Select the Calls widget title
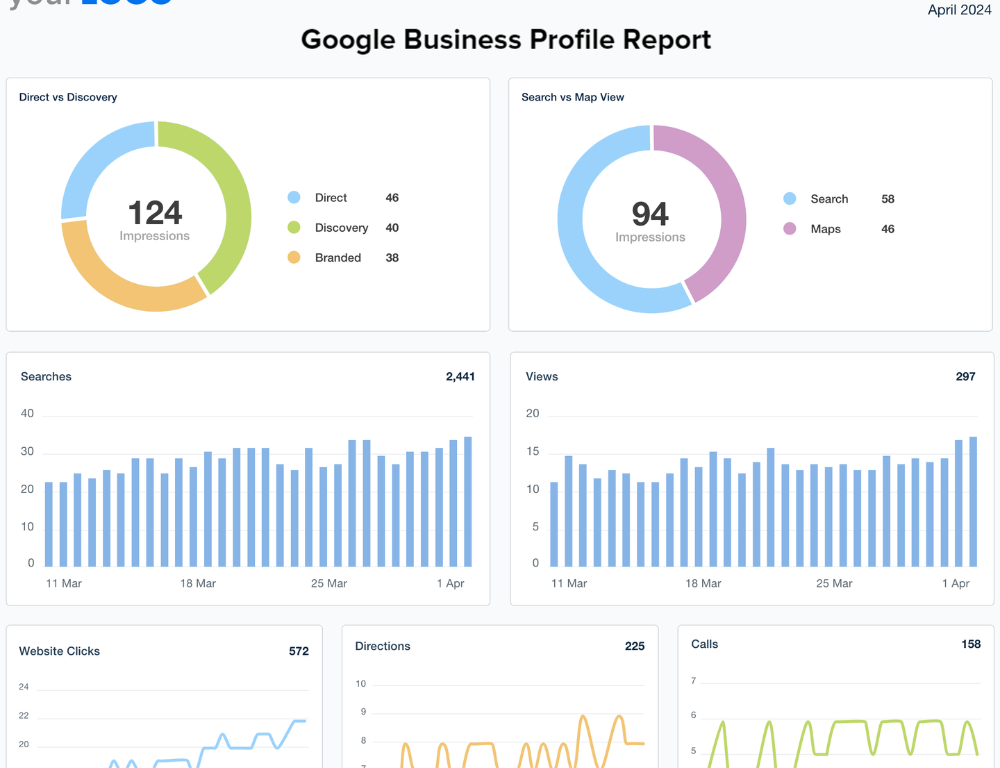The height and width of the screenshot is (768, 1000). point(704,644)
